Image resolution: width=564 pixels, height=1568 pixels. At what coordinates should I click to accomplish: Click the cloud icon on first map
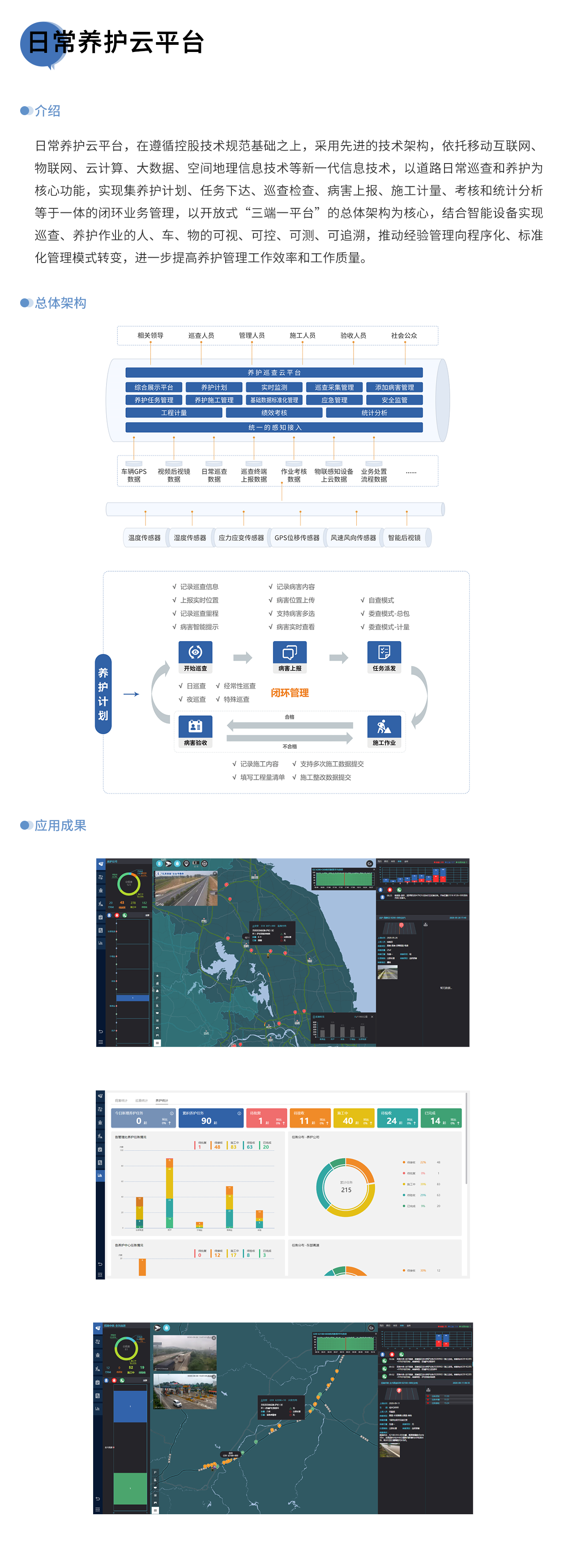(369, 864)
